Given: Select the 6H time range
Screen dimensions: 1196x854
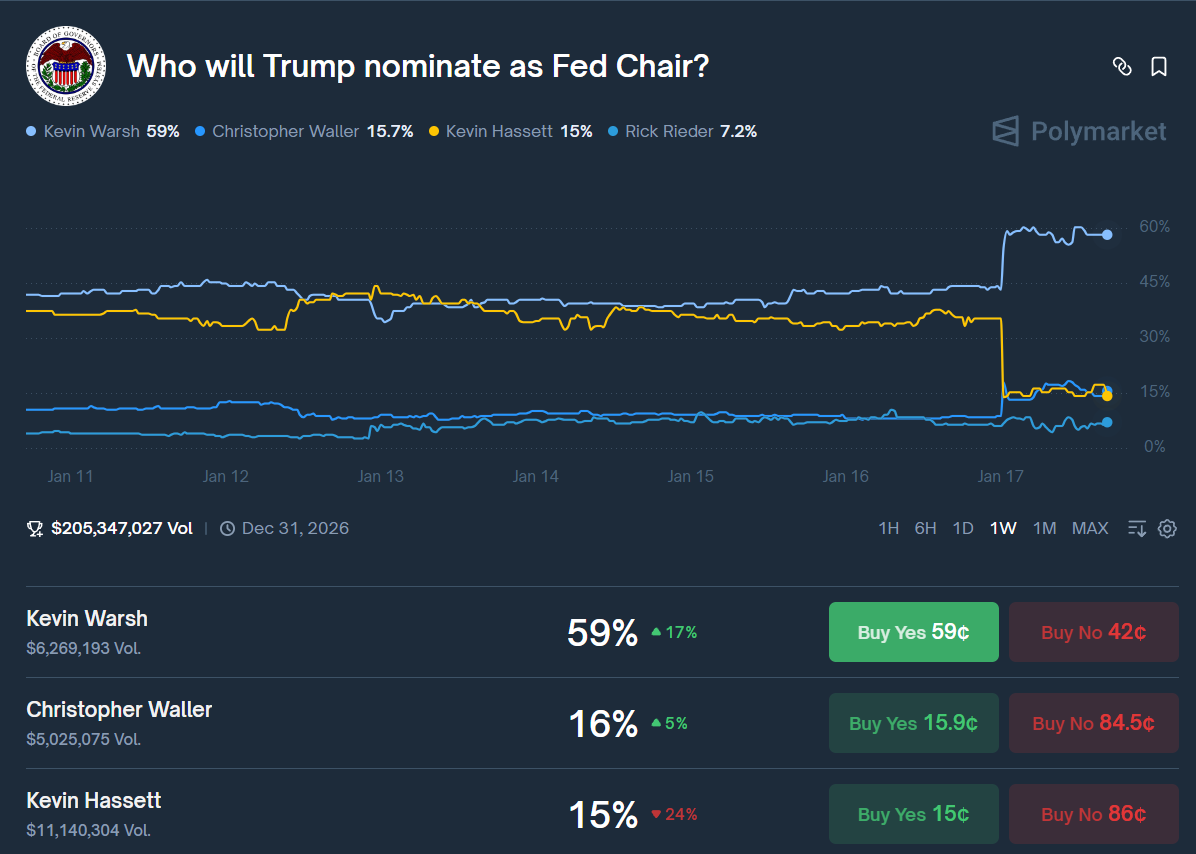Looking at the screenshot, I should point(925,528).
